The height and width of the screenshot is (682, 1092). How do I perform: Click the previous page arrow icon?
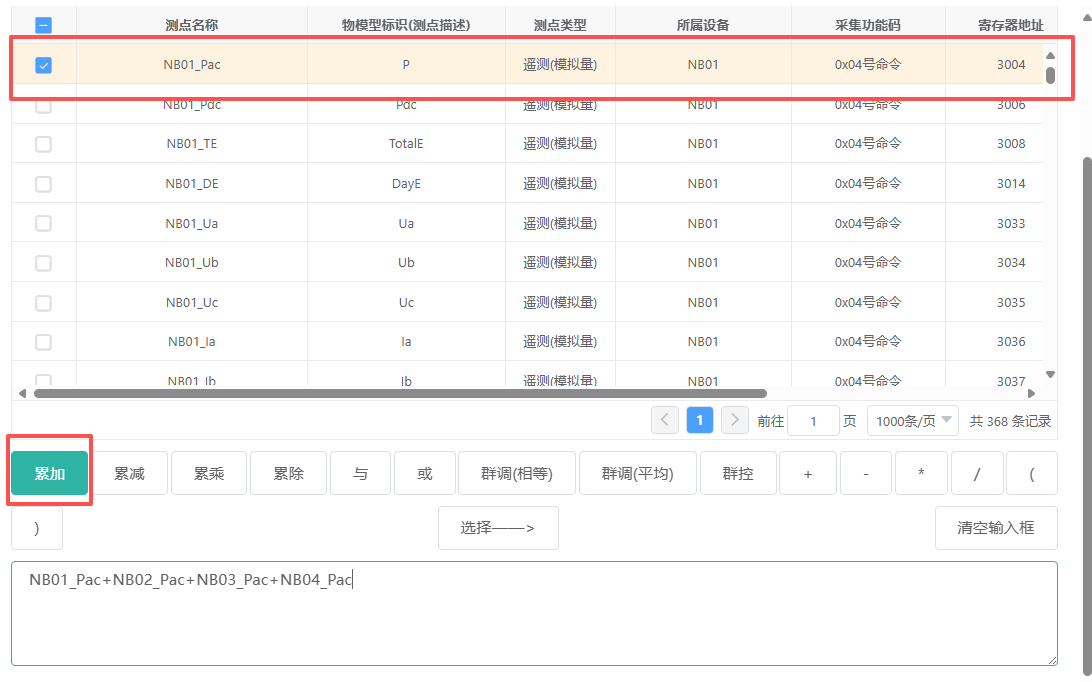[x=665, y=421]
